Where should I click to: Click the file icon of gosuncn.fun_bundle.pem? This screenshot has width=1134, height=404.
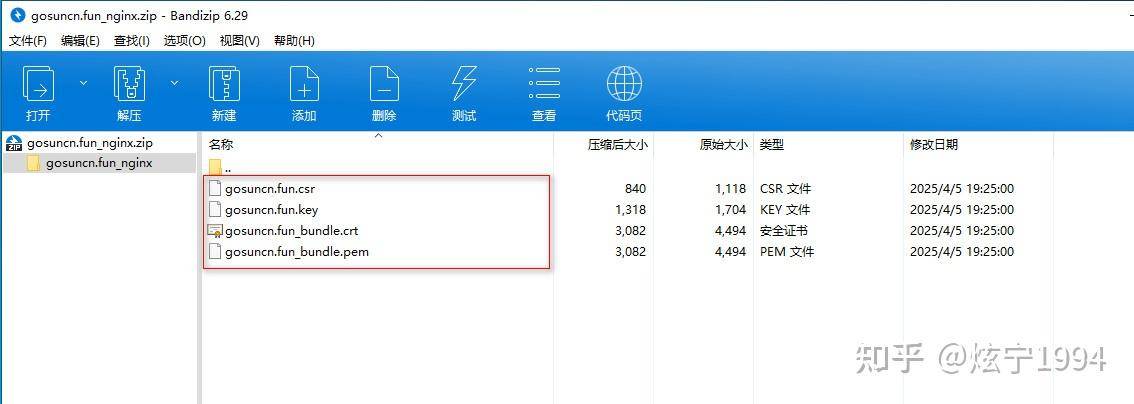coord(215,252)
